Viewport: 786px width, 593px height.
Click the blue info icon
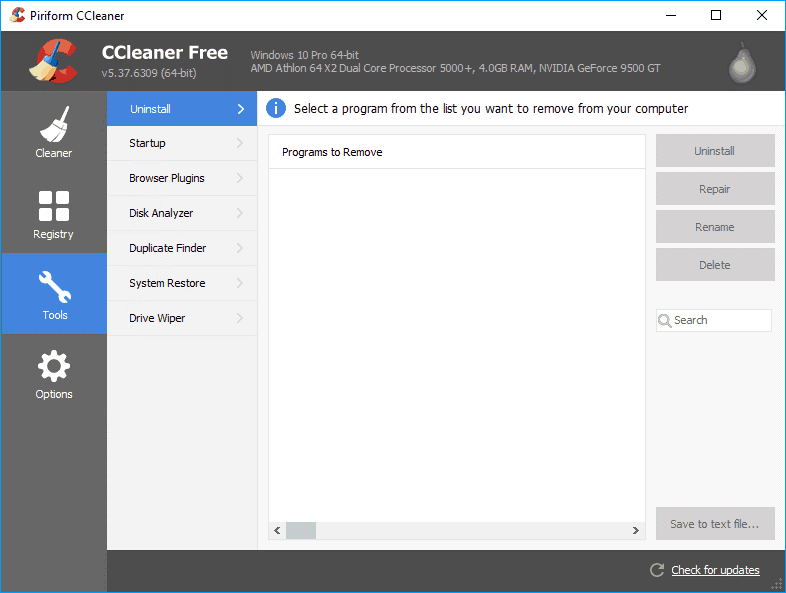(276, 108)
